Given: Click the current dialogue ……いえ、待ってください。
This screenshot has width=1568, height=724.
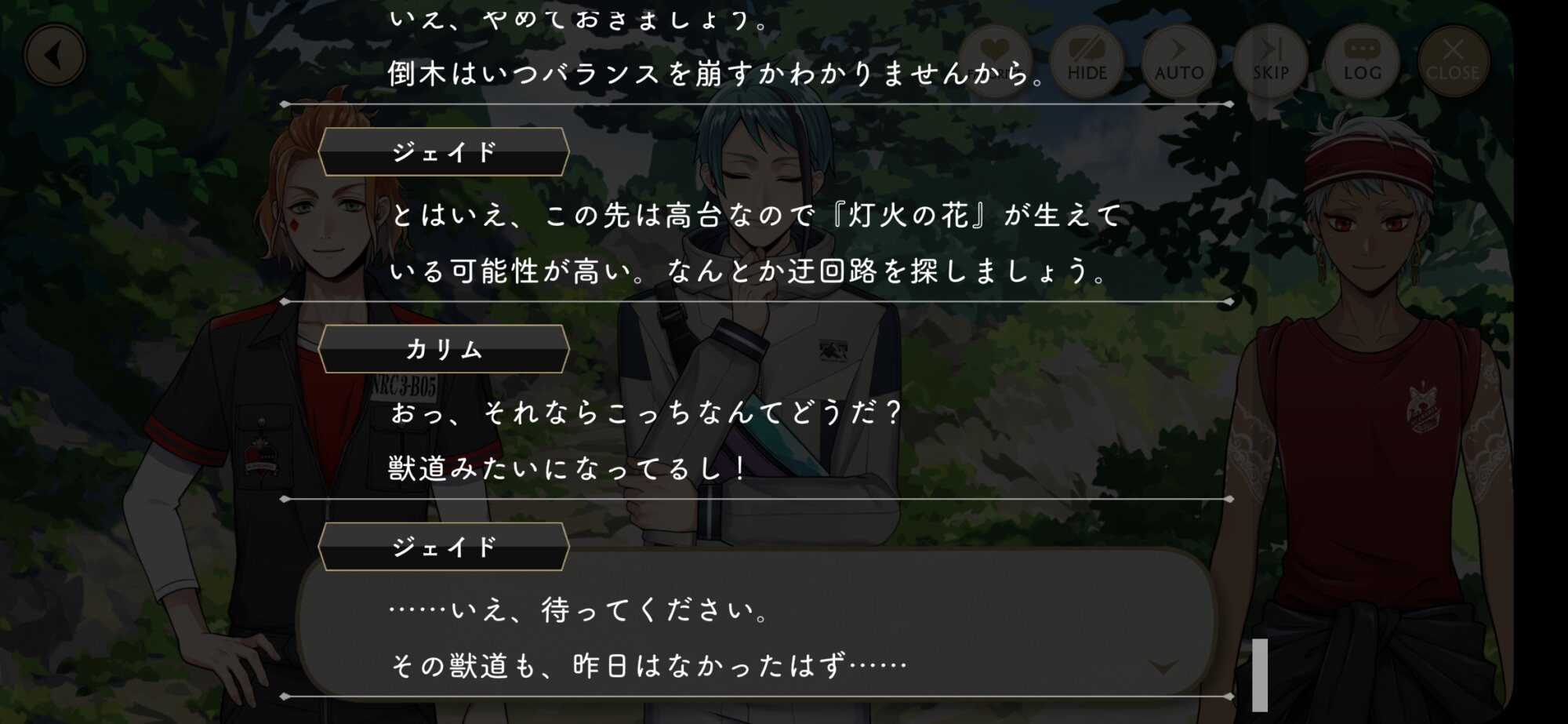Looking at the screenshot, I should 580,609.
